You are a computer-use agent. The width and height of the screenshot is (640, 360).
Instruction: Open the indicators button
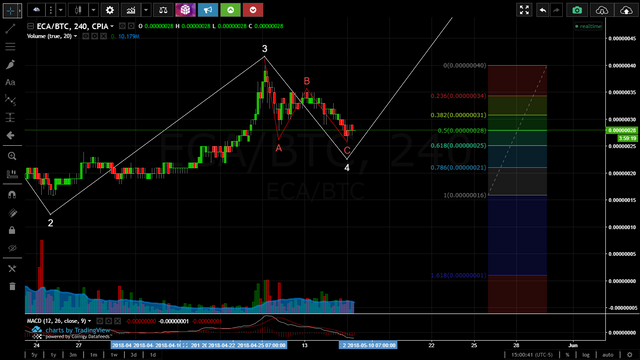131,10
